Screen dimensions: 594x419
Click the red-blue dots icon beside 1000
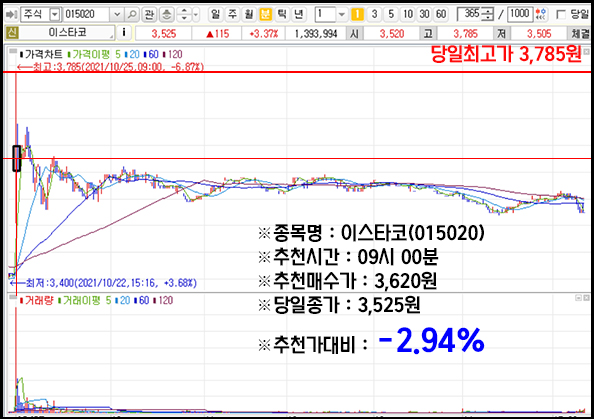(x=541, y=14)
